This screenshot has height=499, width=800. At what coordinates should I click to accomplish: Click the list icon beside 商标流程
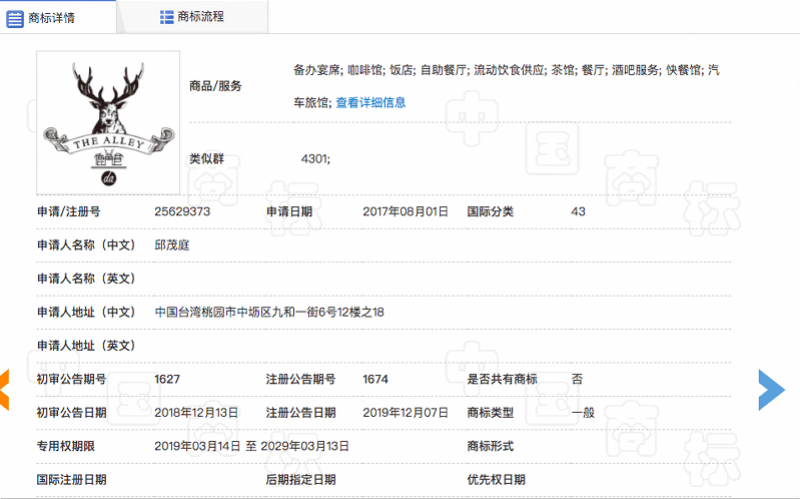[166, 17]
